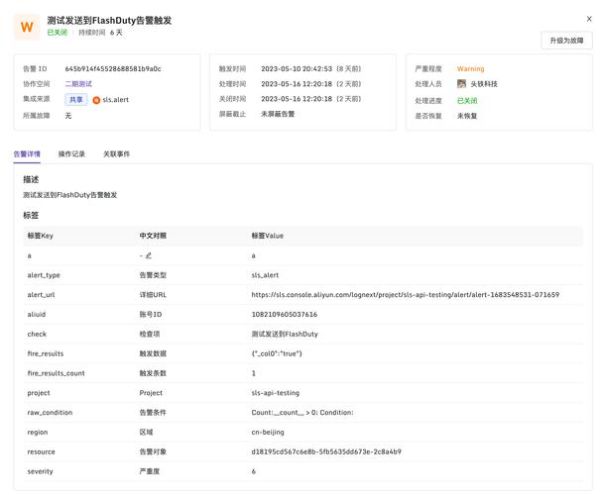Click the 已关闭 progress status value
The image size is (600, 495).
point(467,101)
